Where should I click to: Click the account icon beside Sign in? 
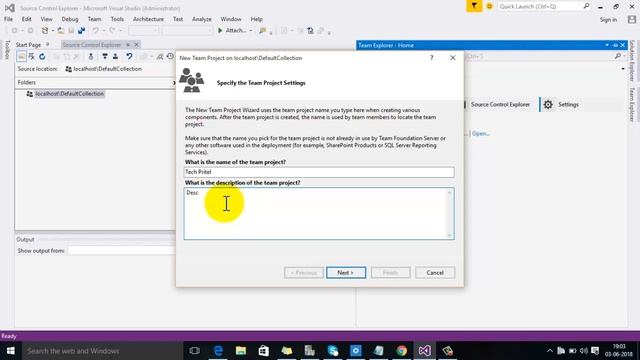point(632,19)
